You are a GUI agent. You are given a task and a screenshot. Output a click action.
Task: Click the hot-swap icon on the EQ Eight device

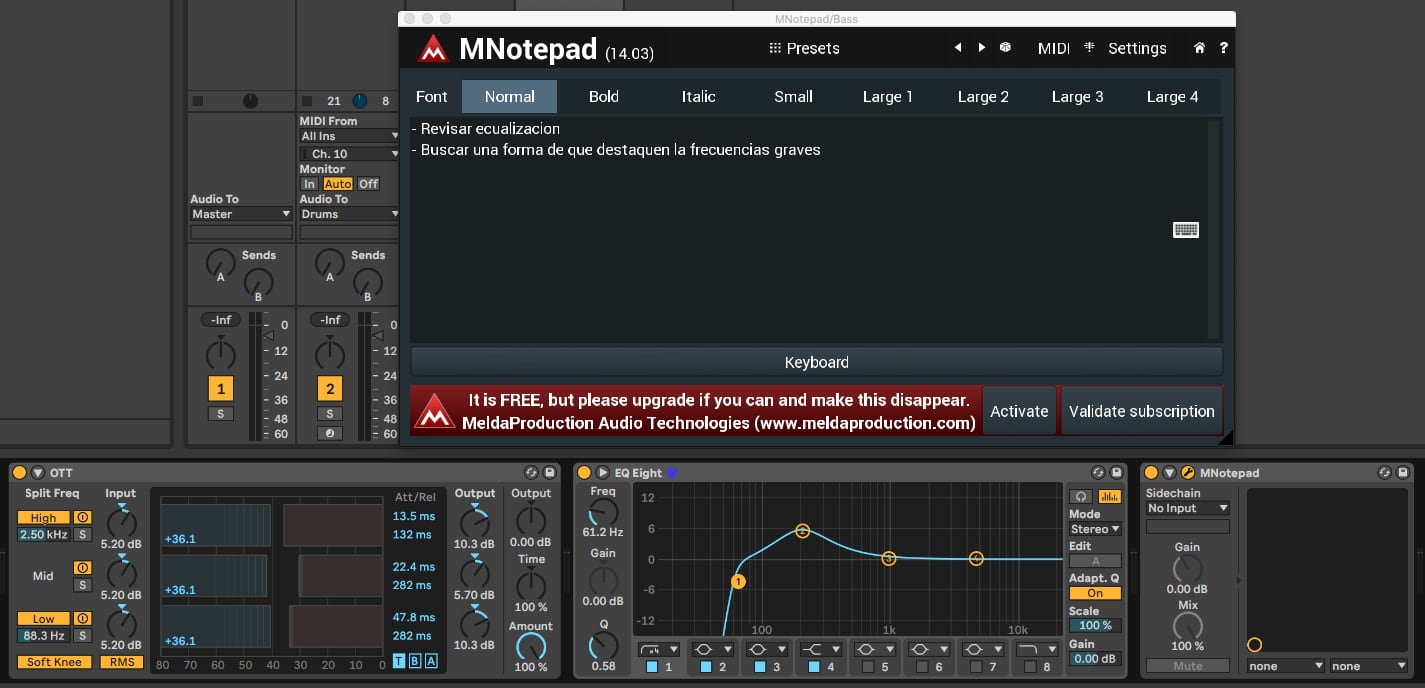[1098, 473]
